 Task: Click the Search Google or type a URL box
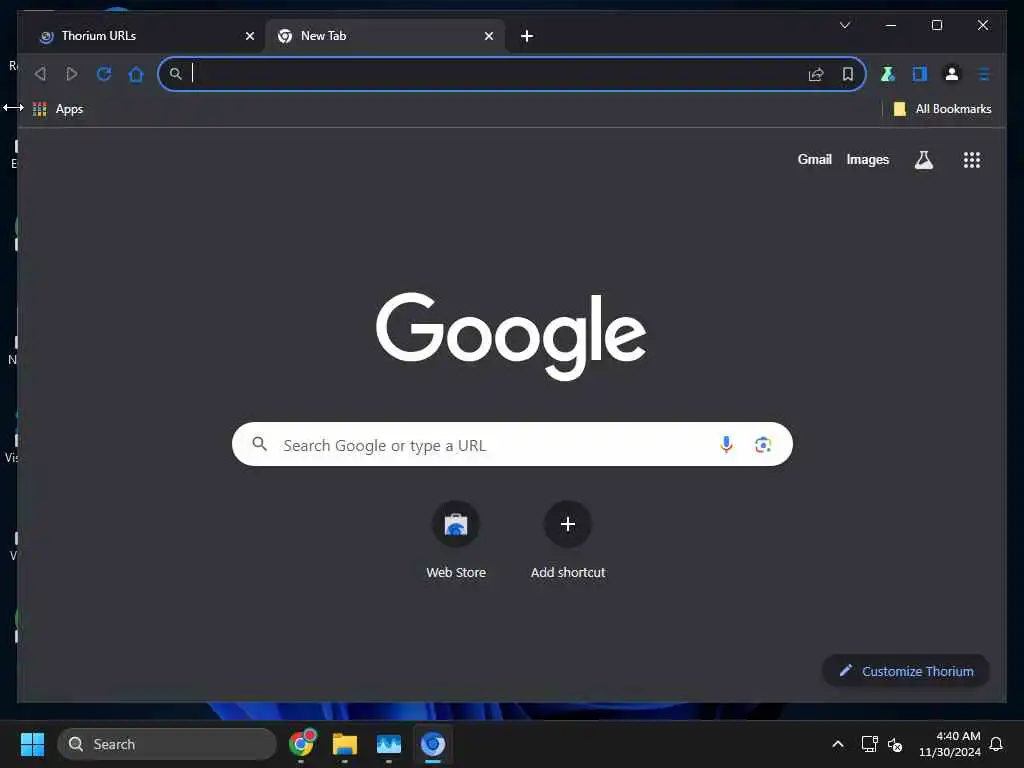tap(512, 444)
